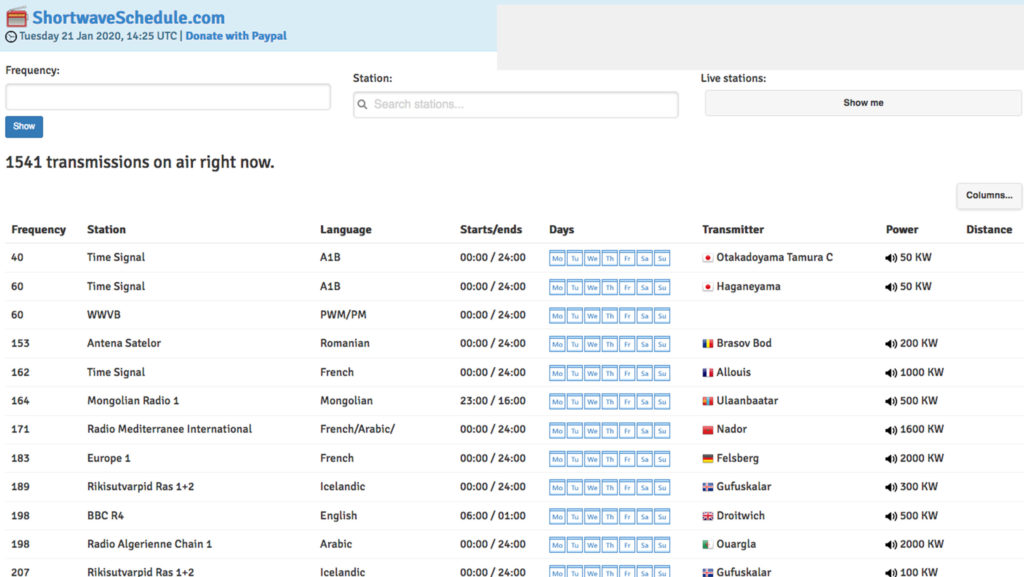
Task: Sort by Frequency column header
Action: coord(39,230)
